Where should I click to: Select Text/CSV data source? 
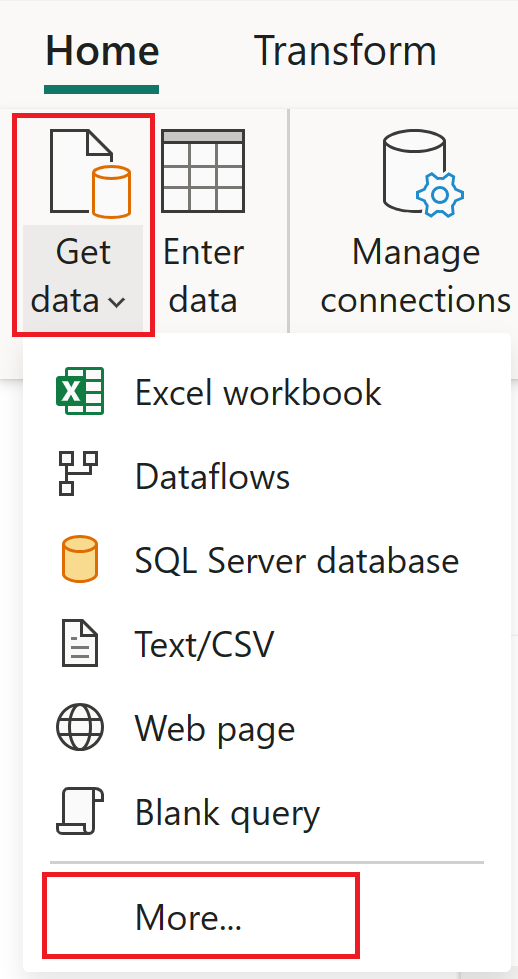pos(204,644)
